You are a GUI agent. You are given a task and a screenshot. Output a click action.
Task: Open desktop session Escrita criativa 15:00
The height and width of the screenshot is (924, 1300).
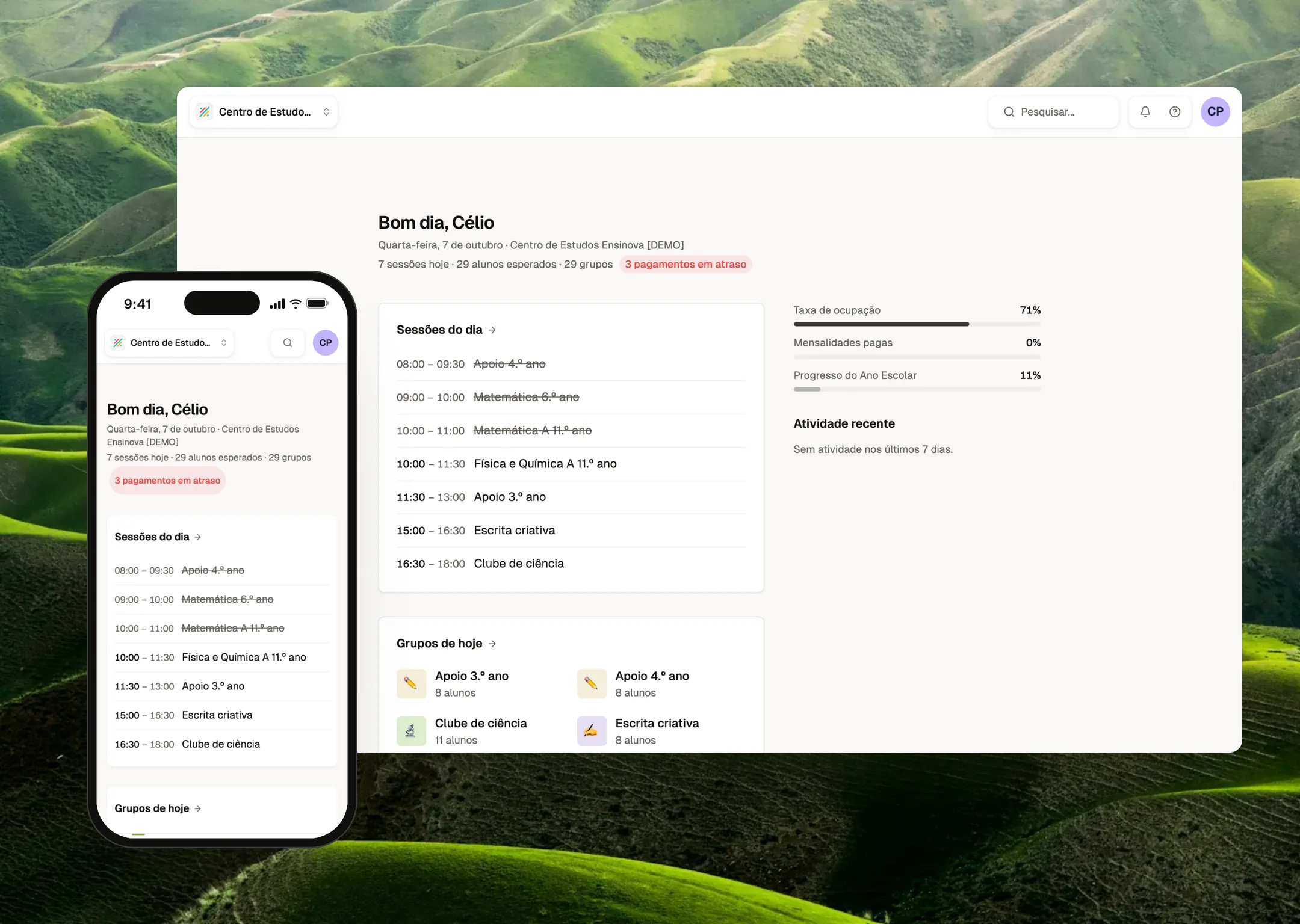(x=571, y=531)
